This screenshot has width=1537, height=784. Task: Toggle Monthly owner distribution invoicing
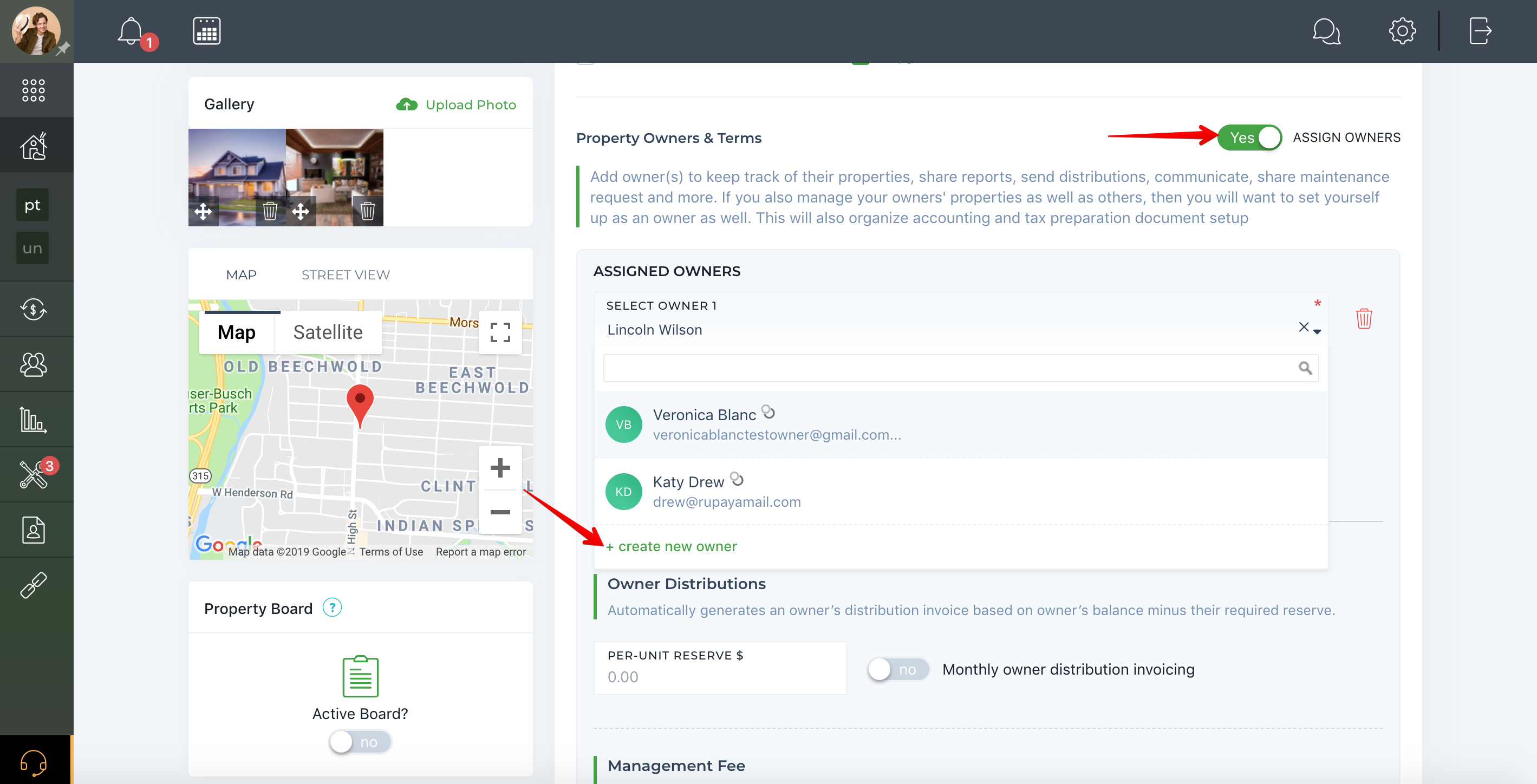click(898, 669)
